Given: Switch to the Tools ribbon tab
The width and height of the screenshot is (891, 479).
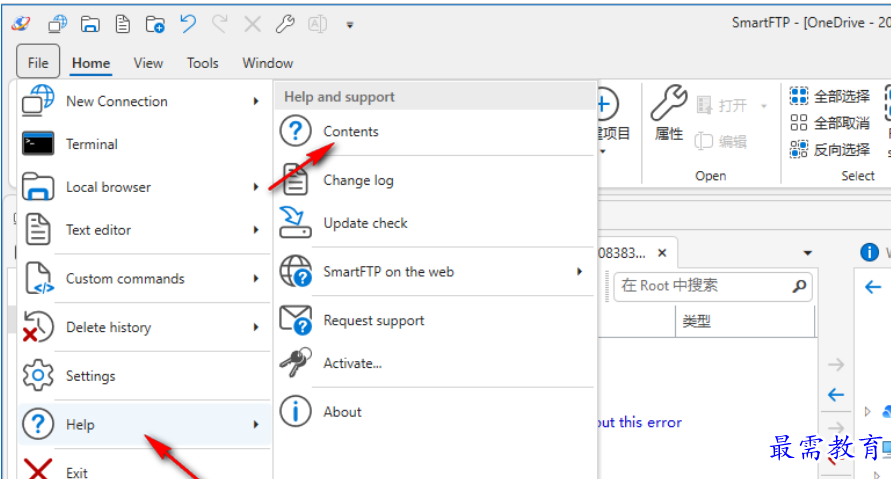Looking at the screenshot, I should click(203, 63).
